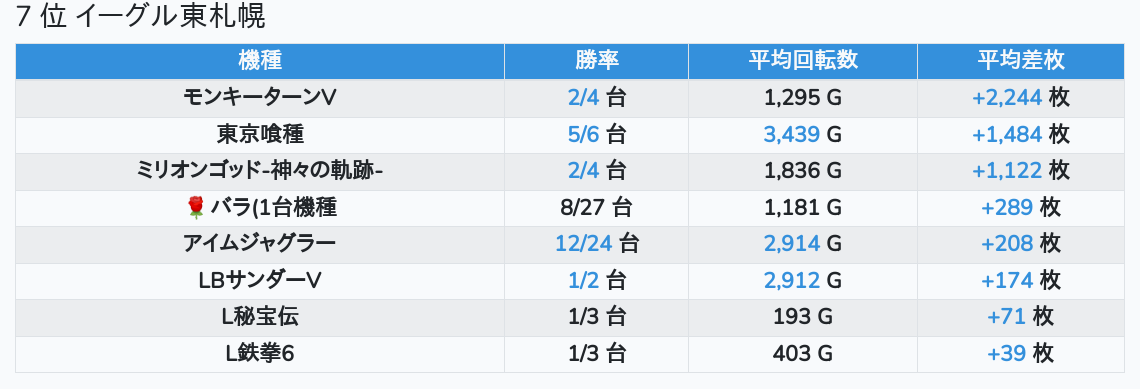Click +1,484 average difference for 東京喰種

point(1007,135)
